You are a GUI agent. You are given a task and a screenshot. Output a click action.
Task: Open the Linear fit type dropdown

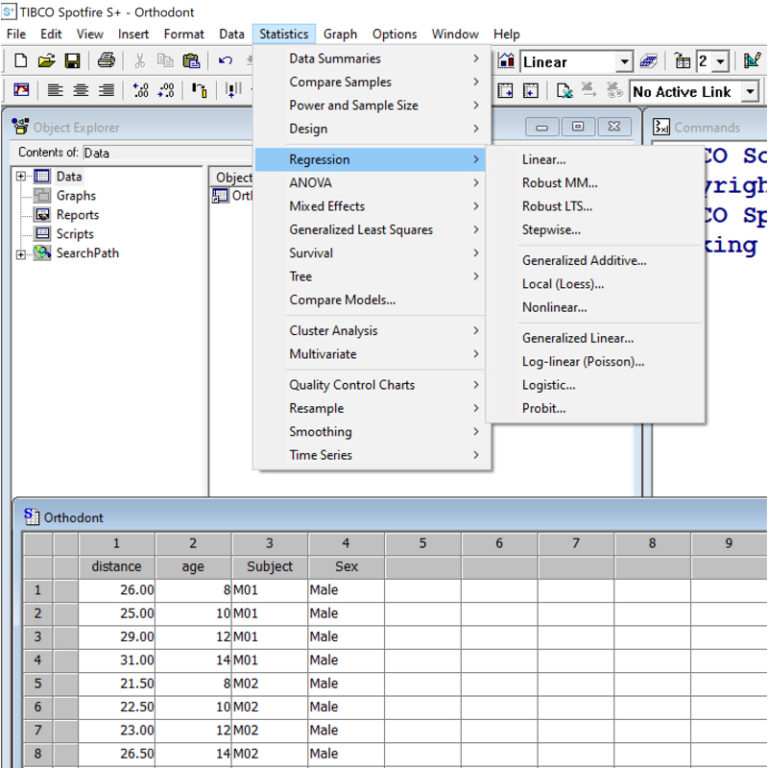[624, 62]
